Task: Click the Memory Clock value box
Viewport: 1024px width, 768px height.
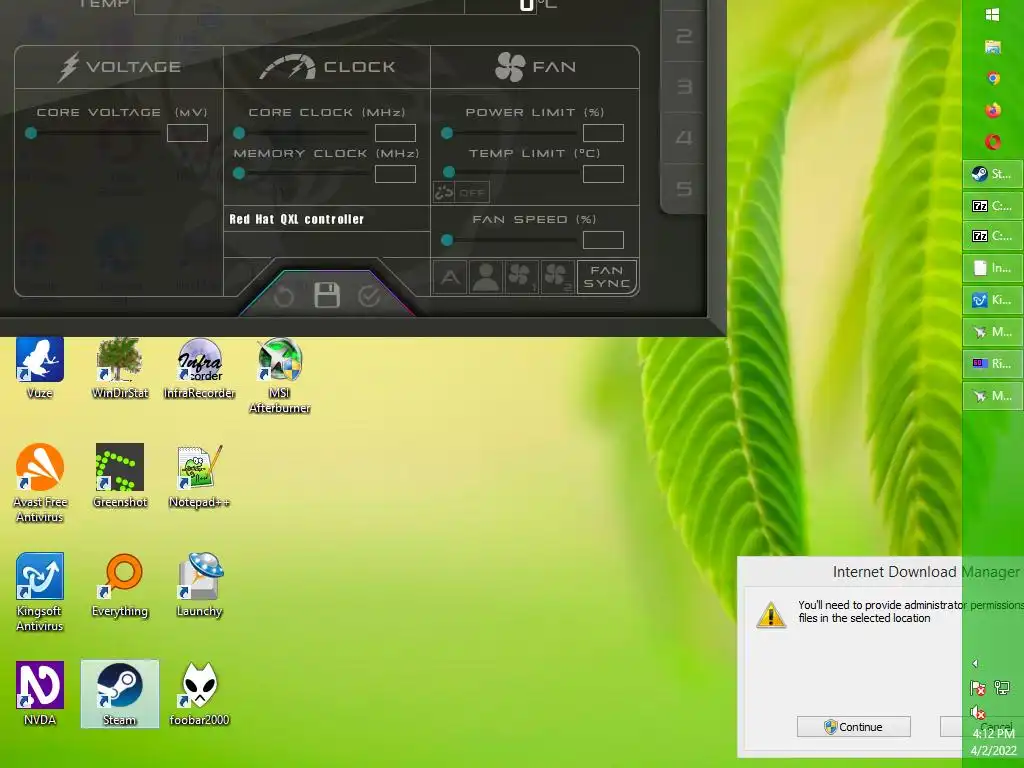Action: pyautogui.click(x=395, y=174)
